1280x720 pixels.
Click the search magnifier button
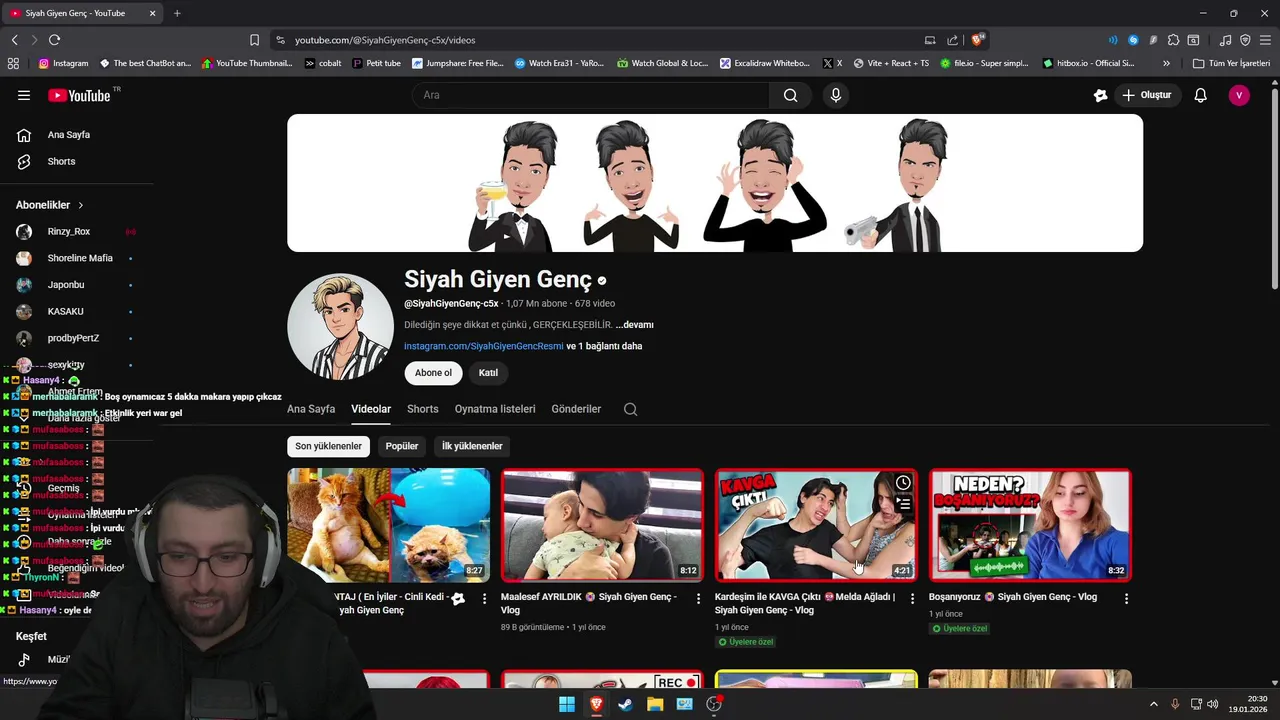(791, 95)
